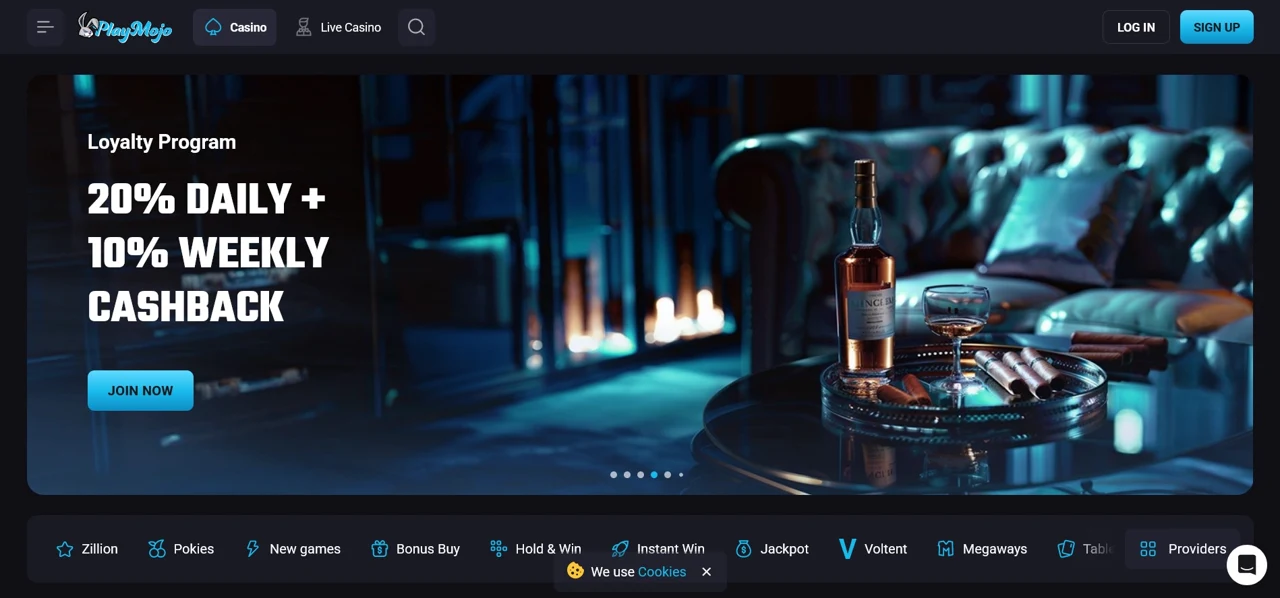This screenshot has width=1280, height=598.
Task: Switch to the Live Casino tab
Action: (x=338, y=27)
